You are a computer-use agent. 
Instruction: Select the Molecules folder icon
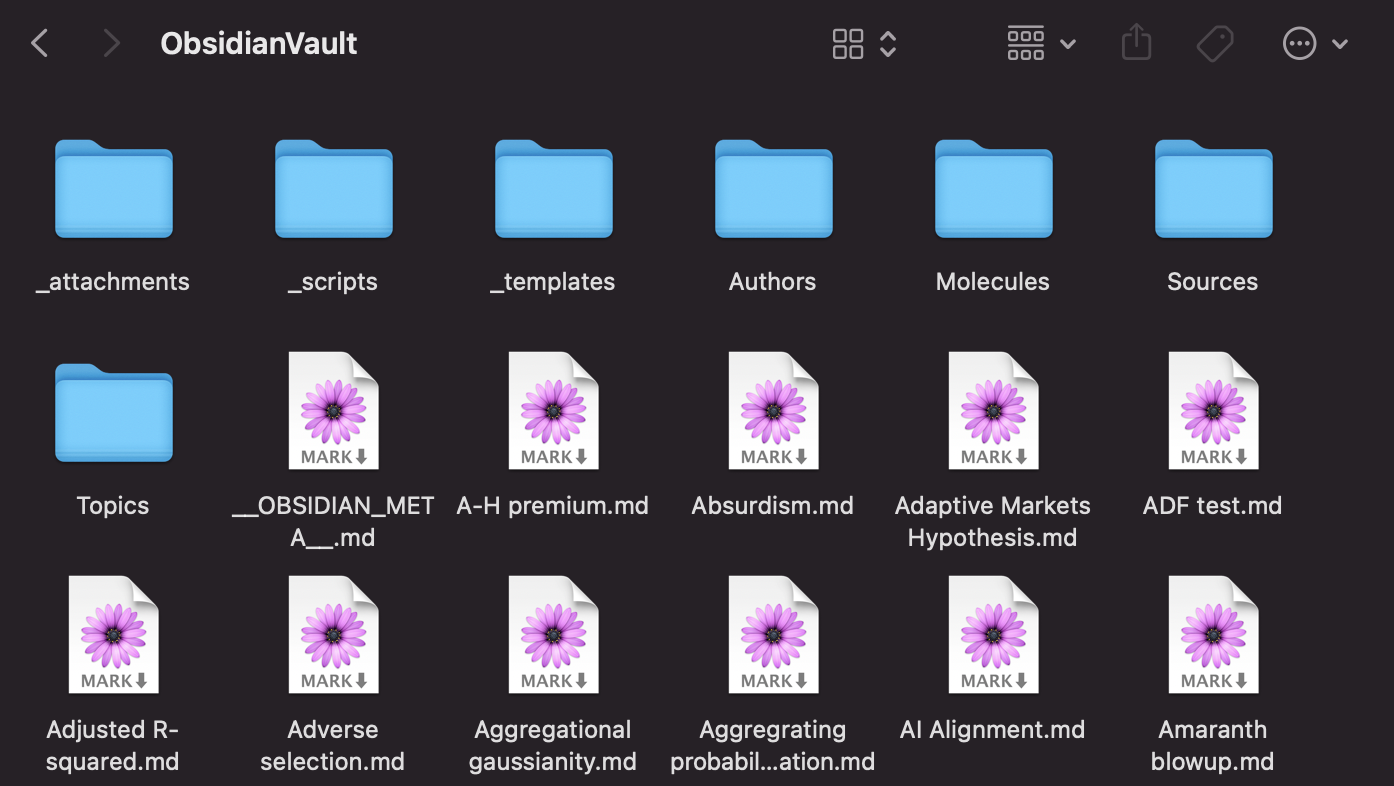[x=993, y=189]
